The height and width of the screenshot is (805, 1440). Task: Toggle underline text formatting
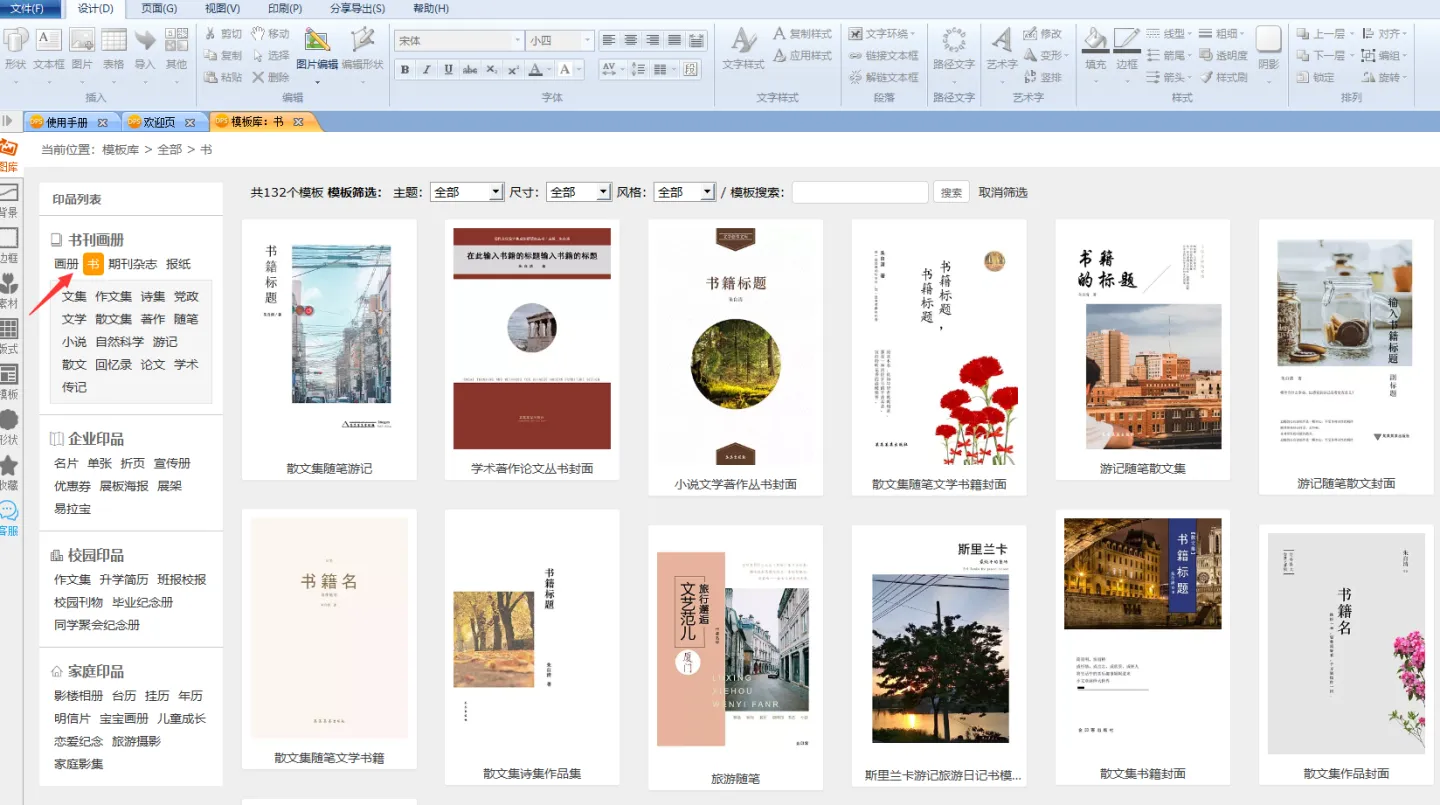coord(449,69)
